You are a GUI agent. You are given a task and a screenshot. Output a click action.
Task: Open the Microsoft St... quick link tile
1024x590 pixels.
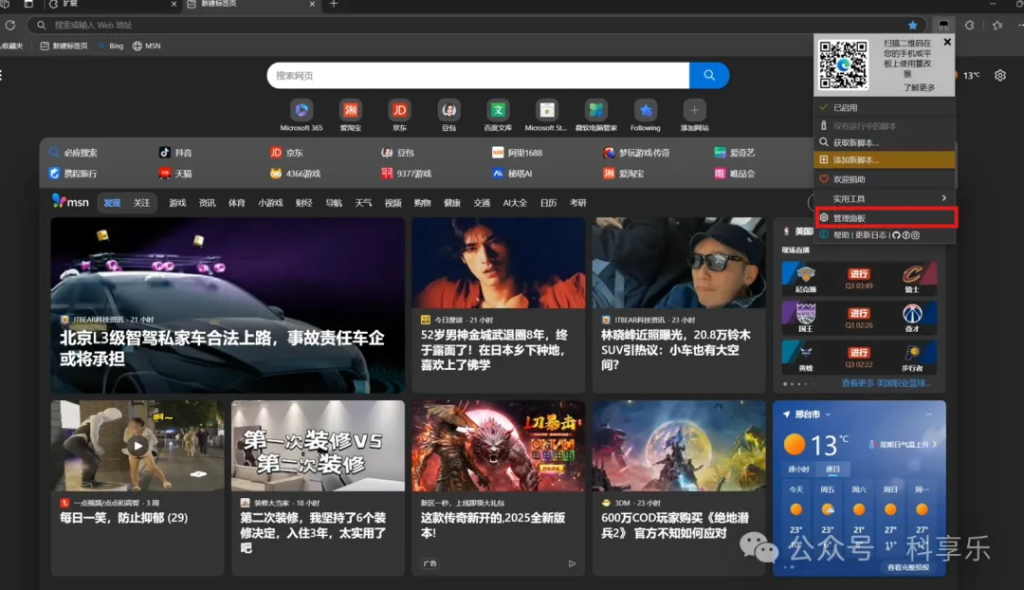pos(546,116)
